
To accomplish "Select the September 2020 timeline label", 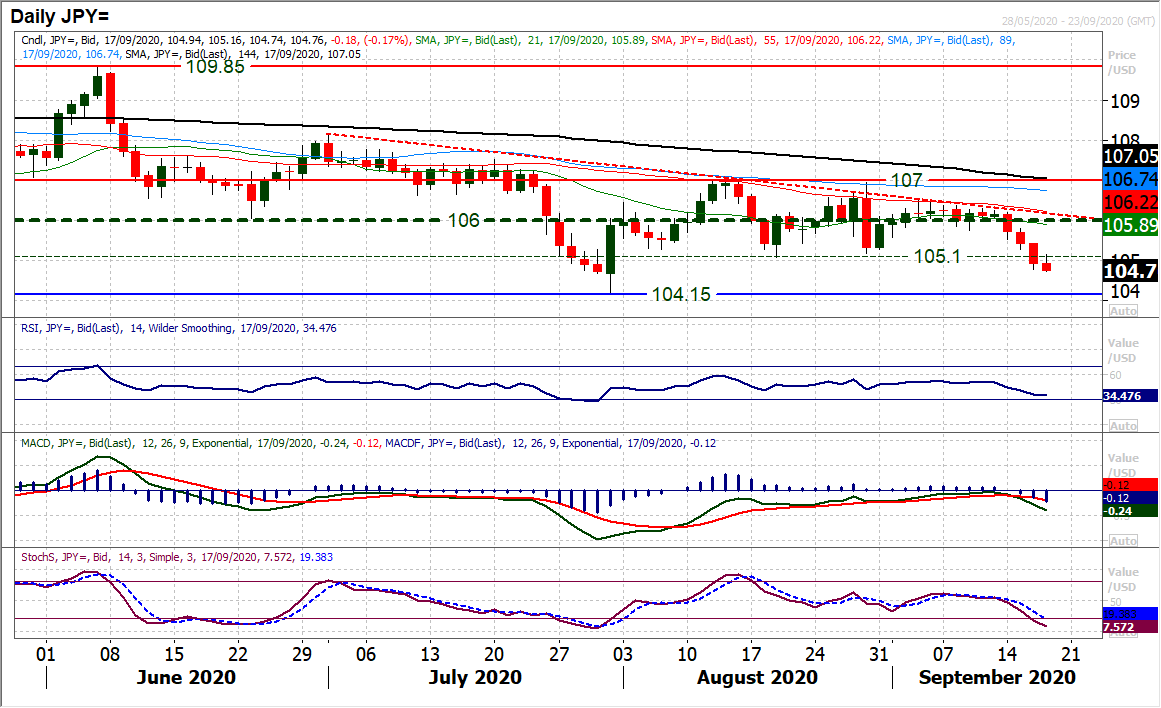I will (998, 677).
